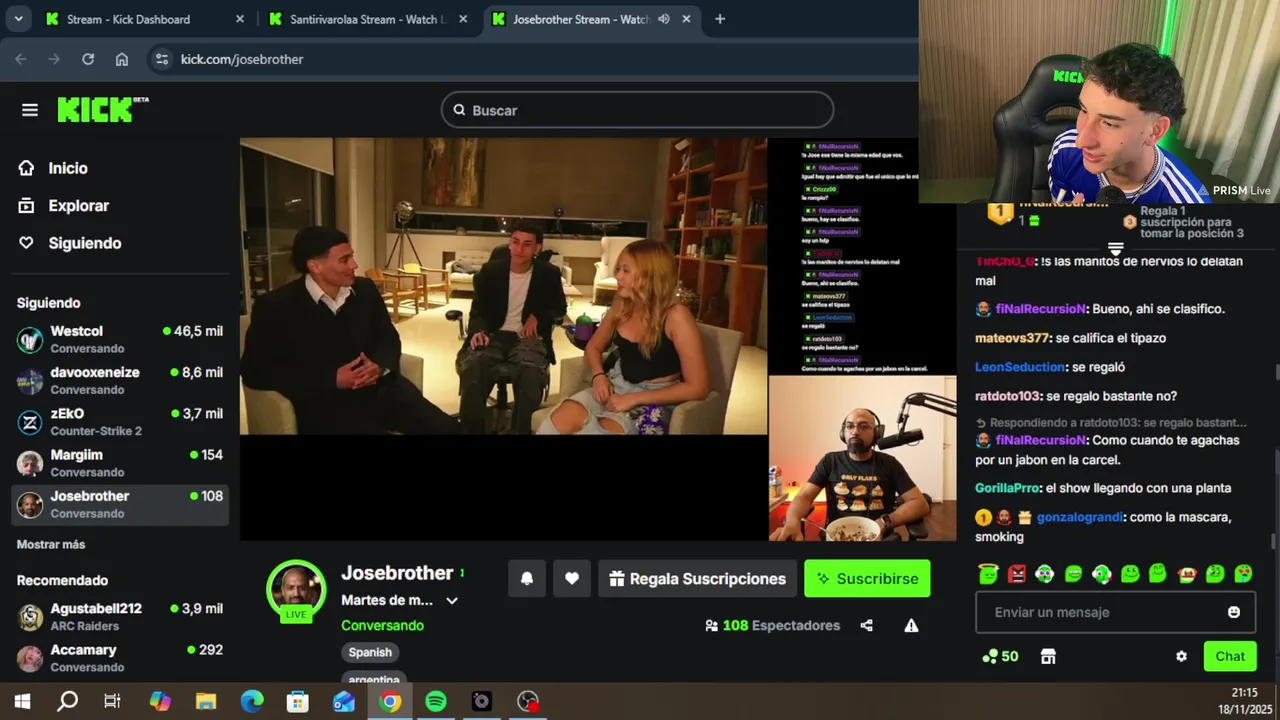The height and width of the screenshot is (720, 1280).
Task: Close the Kick Dashboard tab
Action: (x=240, y=19)
